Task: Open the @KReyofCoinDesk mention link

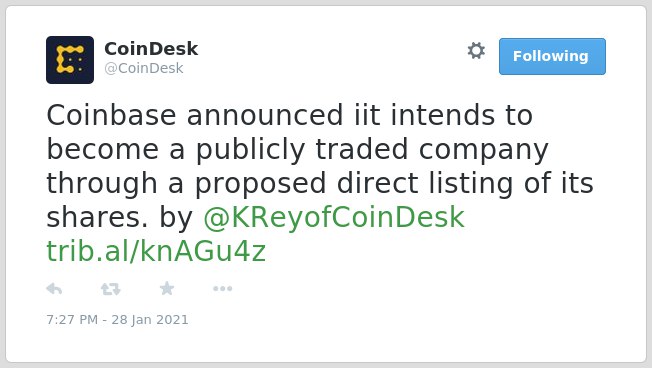Action: [x=334, y=217]
